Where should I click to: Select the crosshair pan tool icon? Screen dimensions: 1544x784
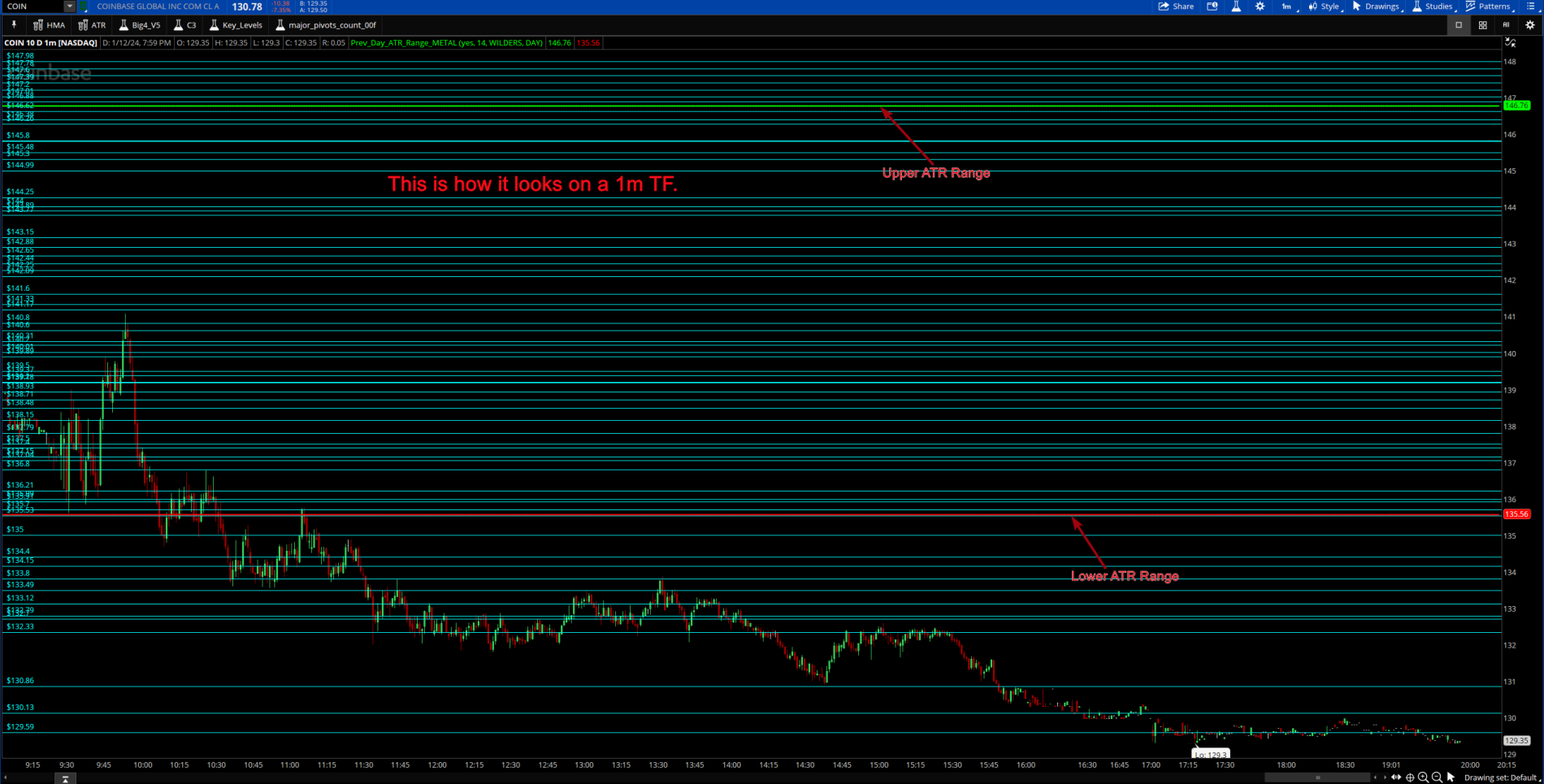1410,778
